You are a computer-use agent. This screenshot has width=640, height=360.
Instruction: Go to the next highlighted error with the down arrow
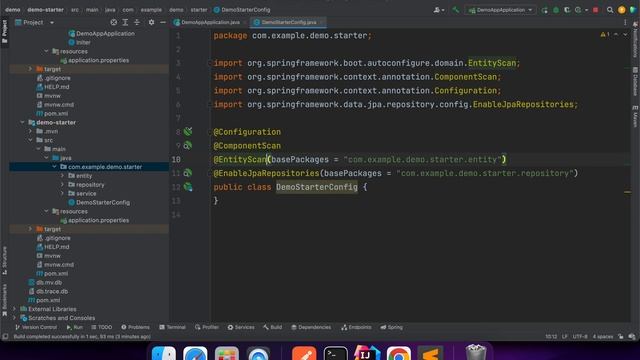pyautogui.click(x=625, y=35)
